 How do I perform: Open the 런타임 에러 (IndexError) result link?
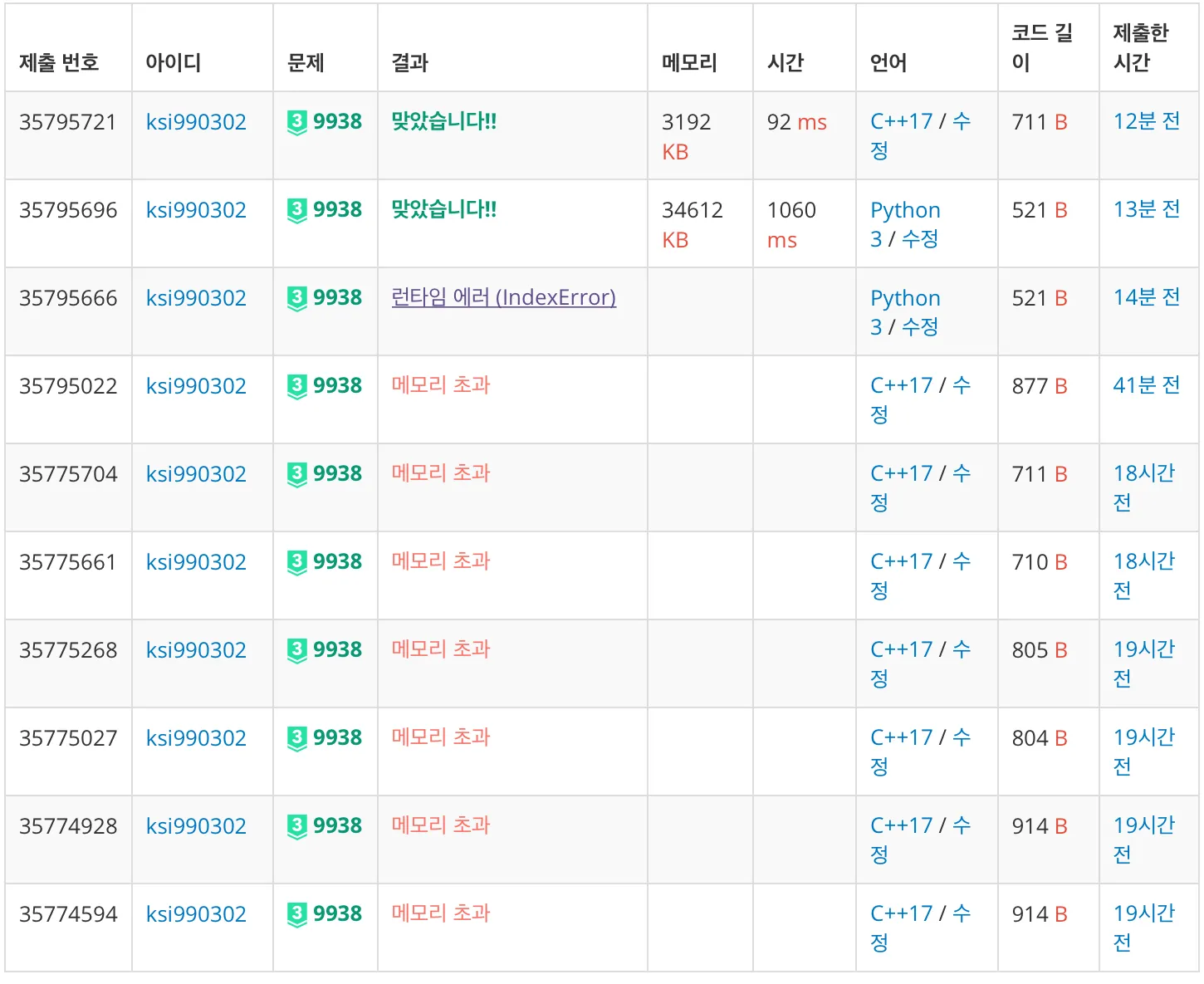(x=503, y=297)
